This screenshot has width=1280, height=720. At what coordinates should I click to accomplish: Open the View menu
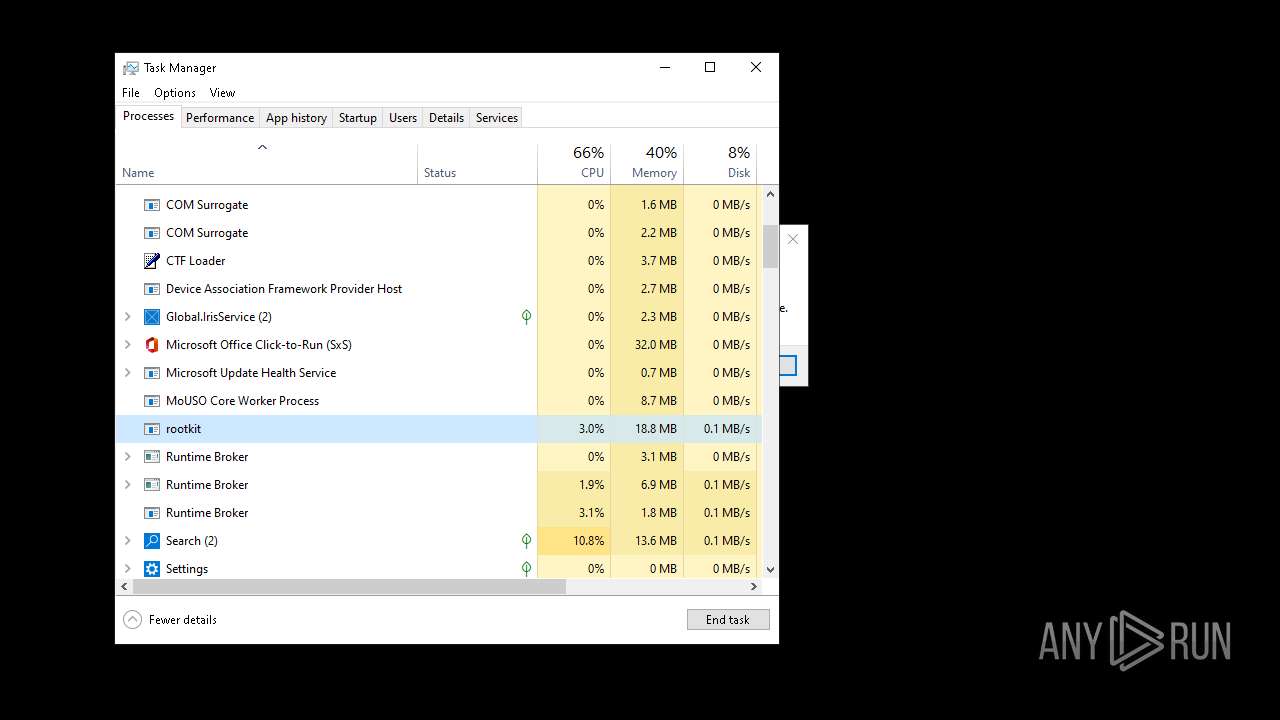pyautogui.click(x=222, y=93)
